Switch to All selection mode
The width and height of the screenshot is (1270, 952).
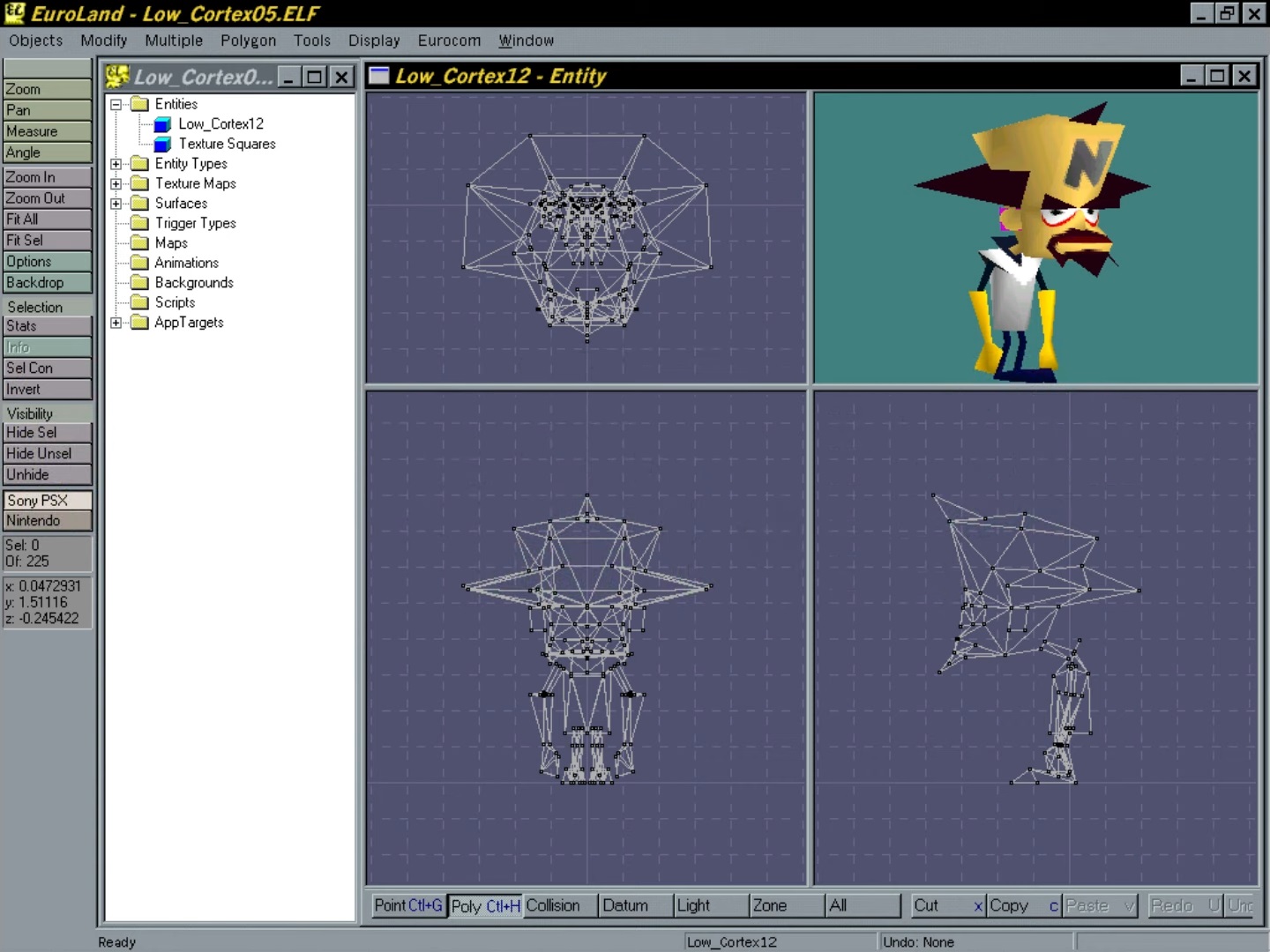click(863, 905)
